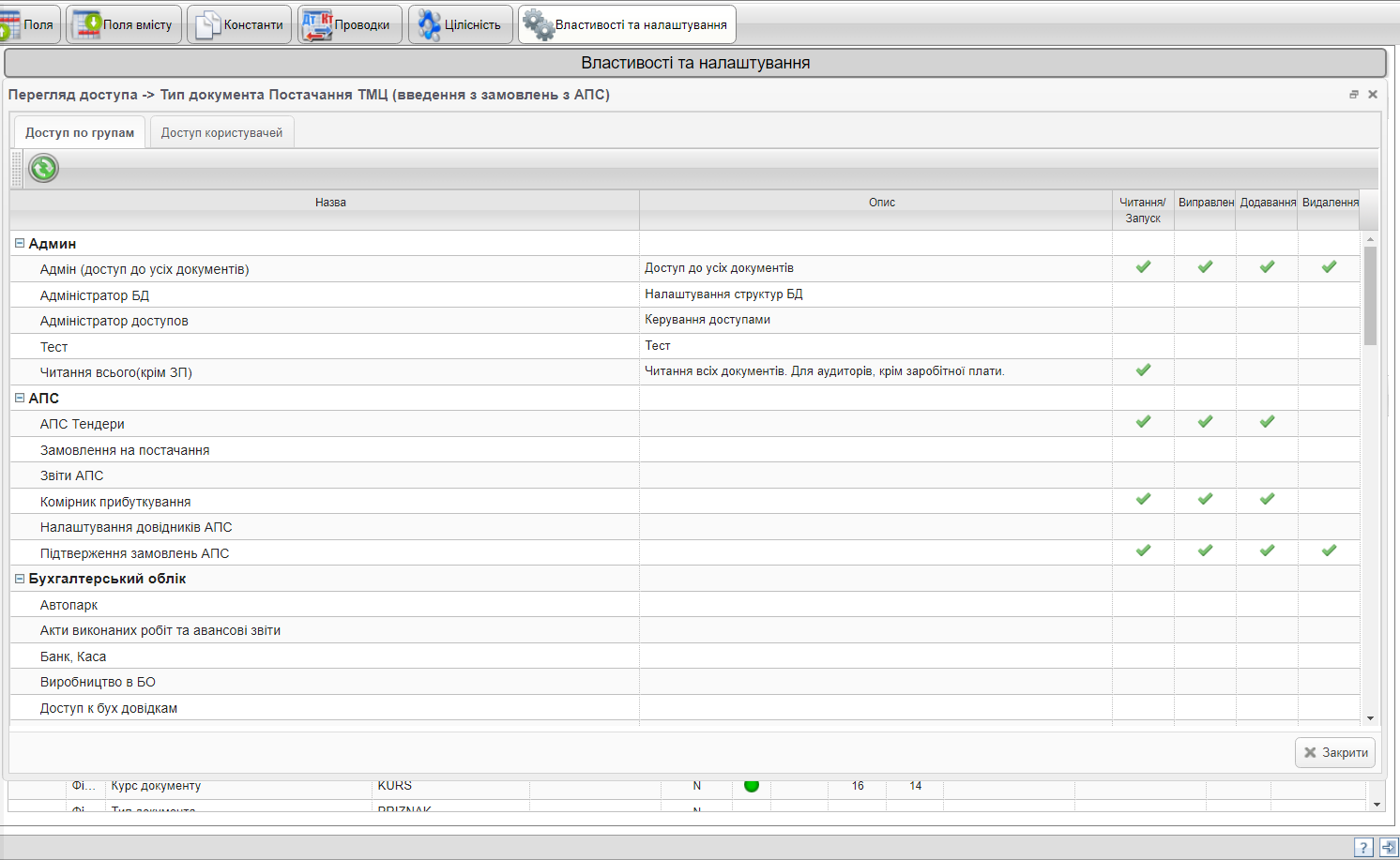Screen dimensions: 1400x860
Task: Toggle edit checkmark for Підтверження замовлень АПС
Action: pos(1205,551)
